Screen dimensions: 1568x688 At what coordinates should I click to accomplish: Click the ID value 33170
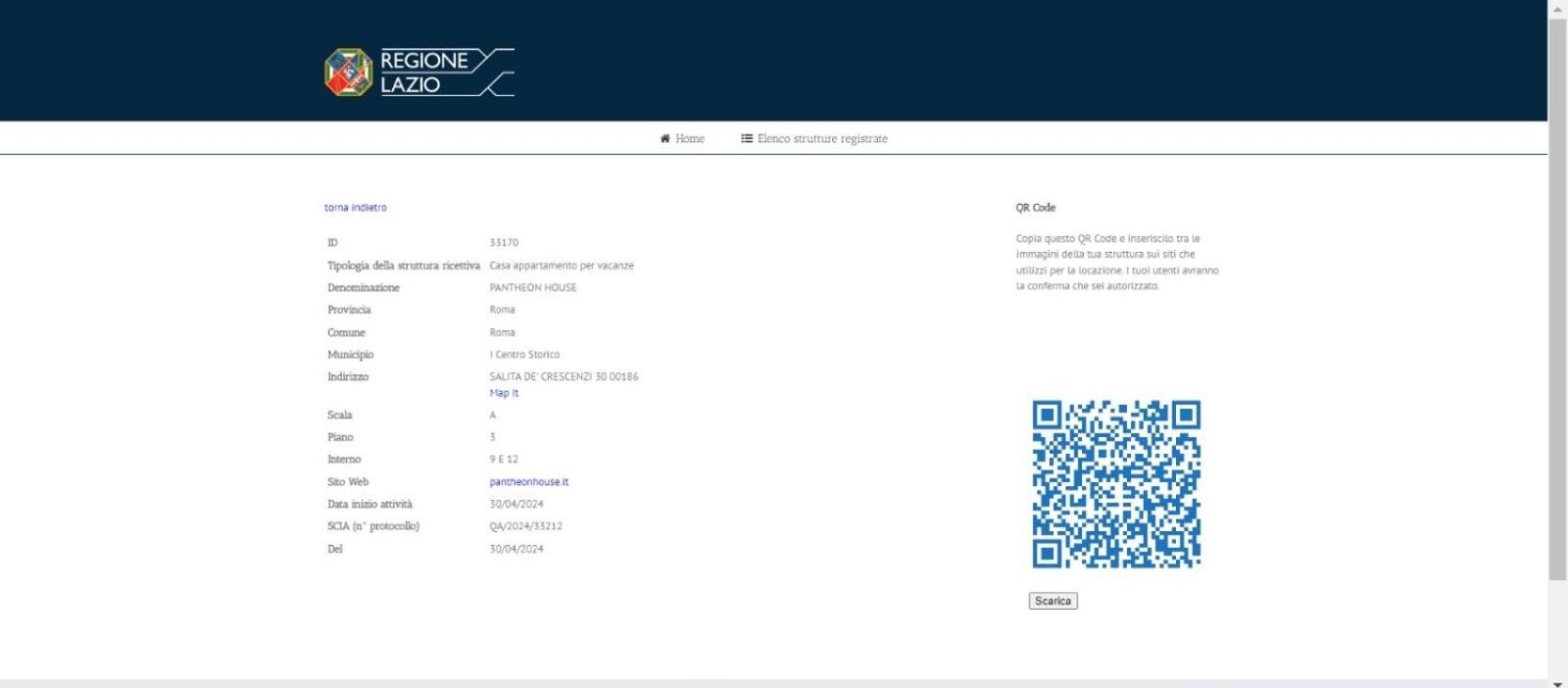[504, 243]
